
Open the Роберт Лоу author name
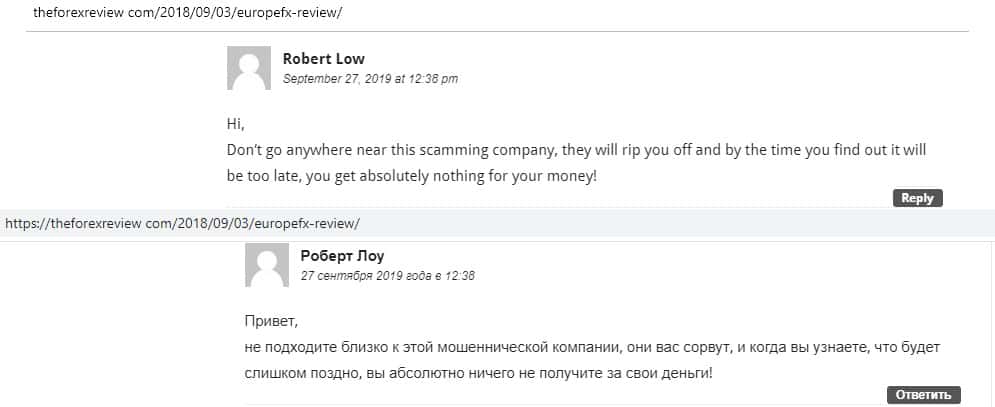[x=342, y=256]
